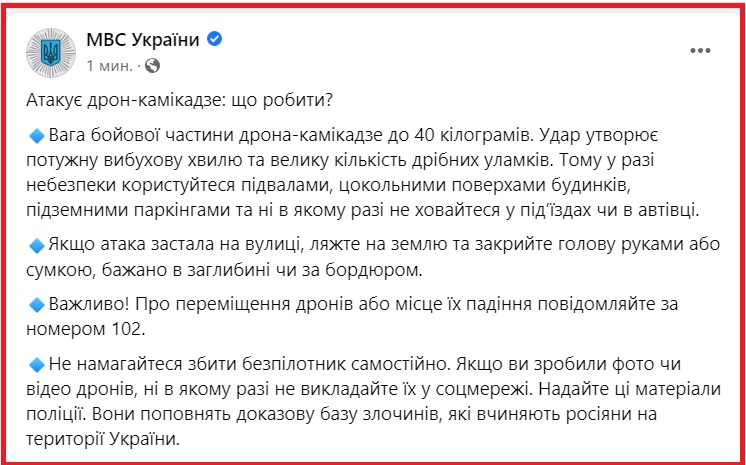Click the line 'сумкою, бажано в заглибині'
This screenshot has width=746, height=465.
point(225,270)
